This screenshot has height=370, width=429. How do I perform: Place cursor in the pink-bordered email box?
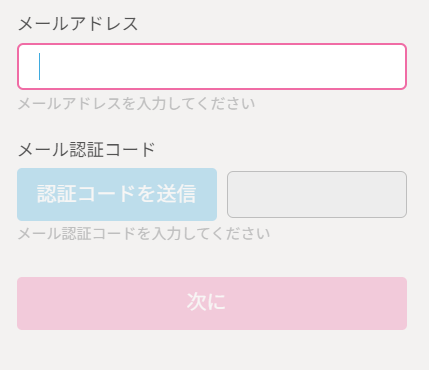pyautogui.click(x=212, y=66)
